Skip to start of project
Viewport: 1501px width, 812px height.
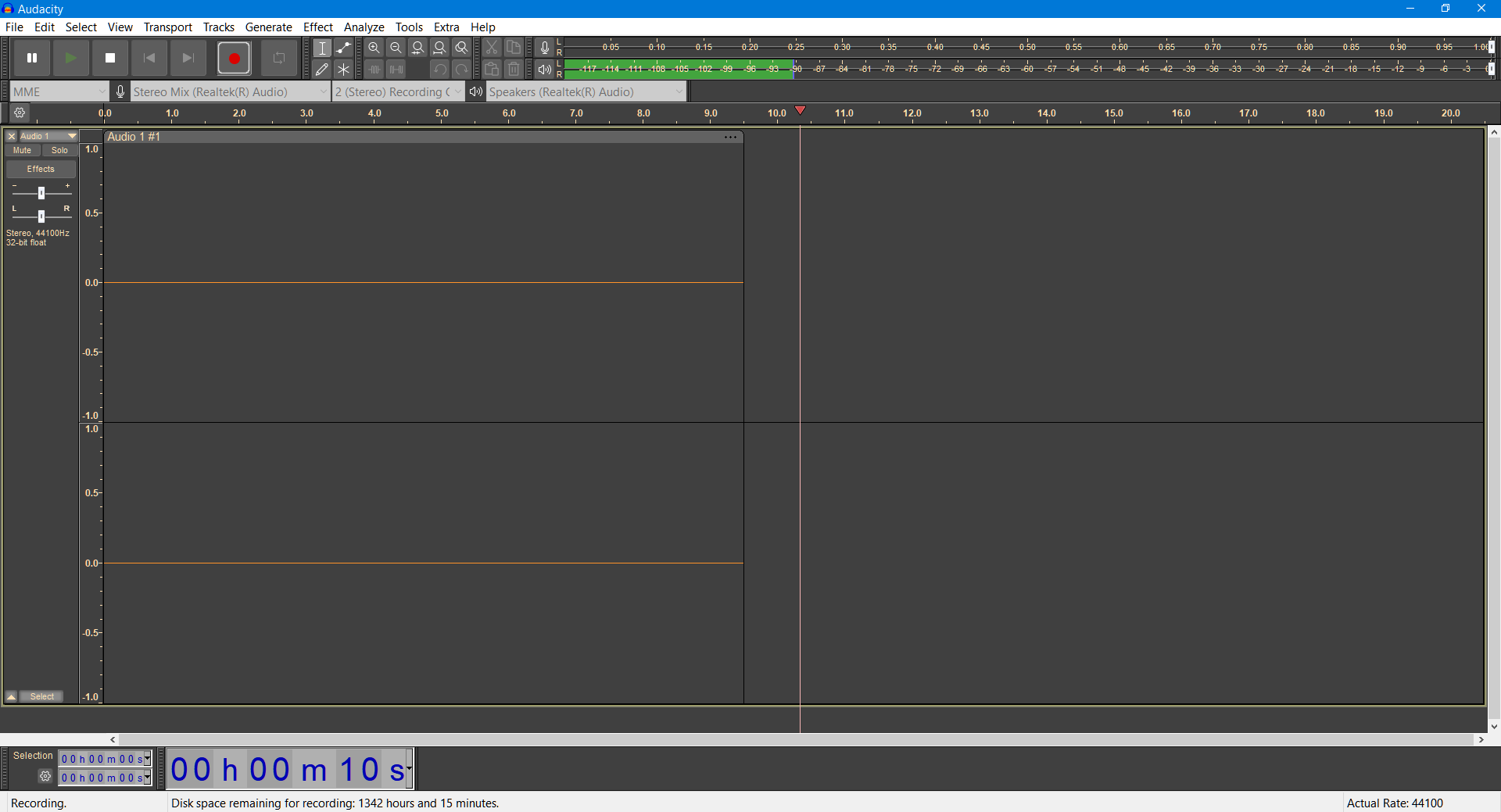pos(149,58)
